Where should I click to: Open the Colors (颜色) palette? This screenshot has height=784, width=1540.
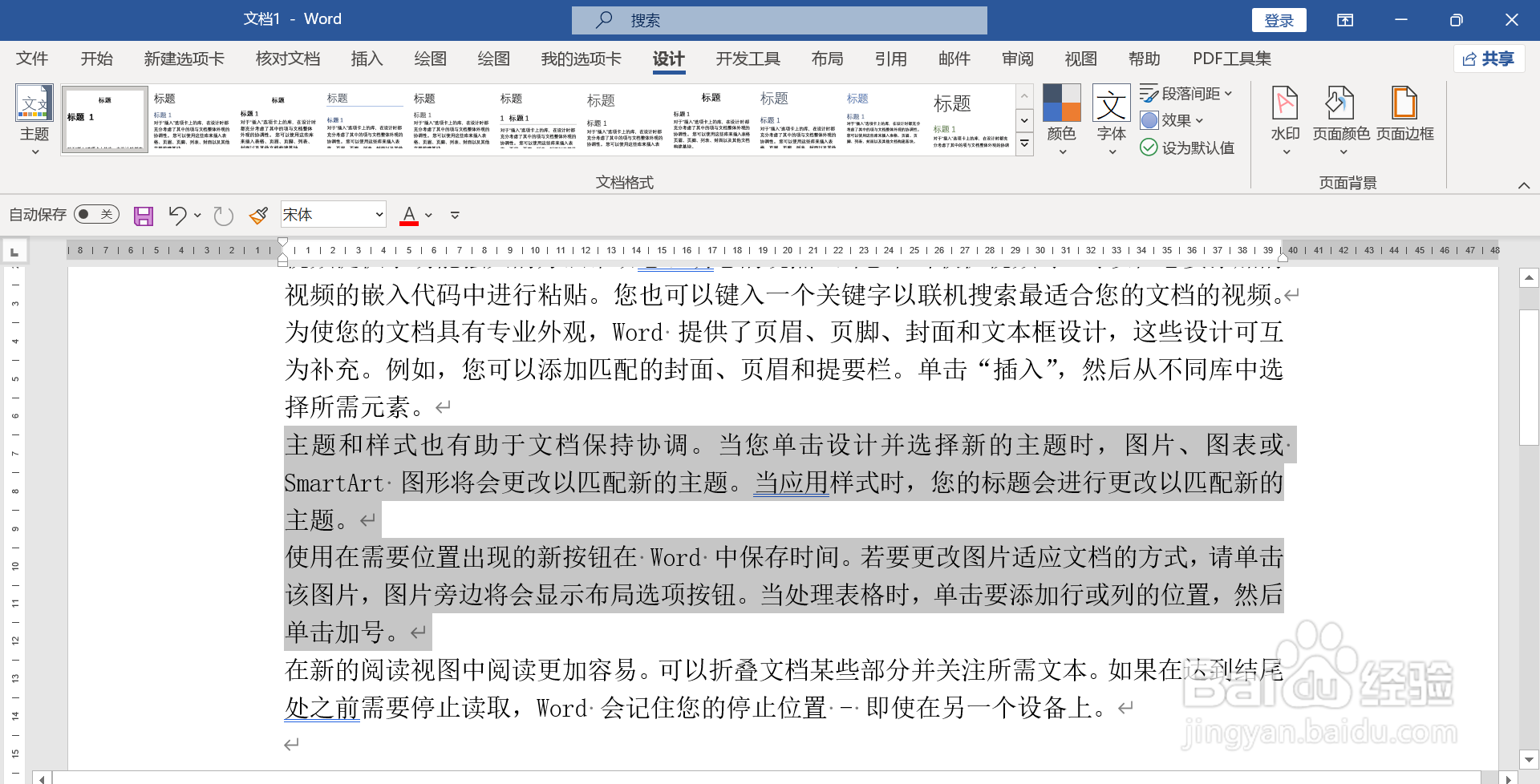pos(1061,119)
